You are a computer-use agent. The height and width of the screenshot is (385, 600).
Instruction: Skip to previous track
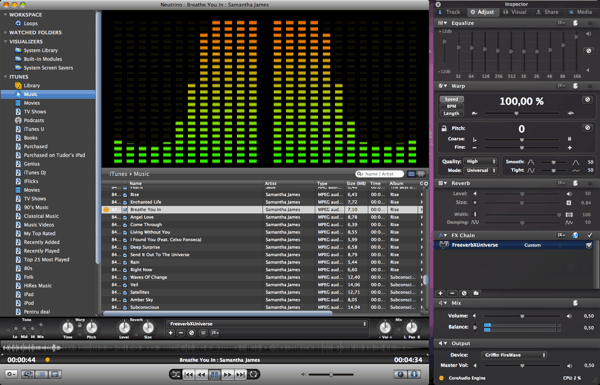coord(189,374)
